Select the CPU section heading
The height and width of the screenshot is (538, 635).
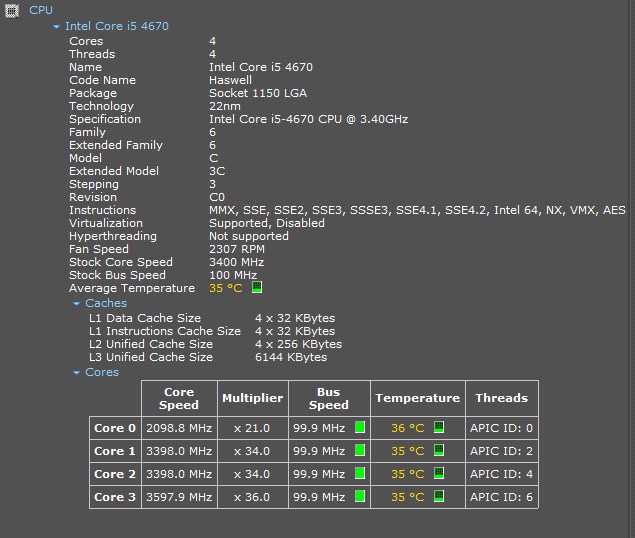click(41, 10)
